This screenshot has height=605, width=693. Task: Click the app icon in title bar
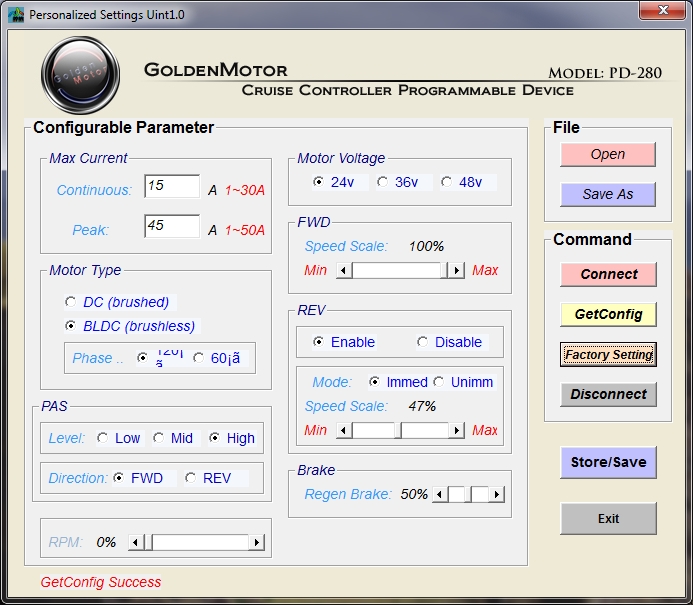(16, 15)
